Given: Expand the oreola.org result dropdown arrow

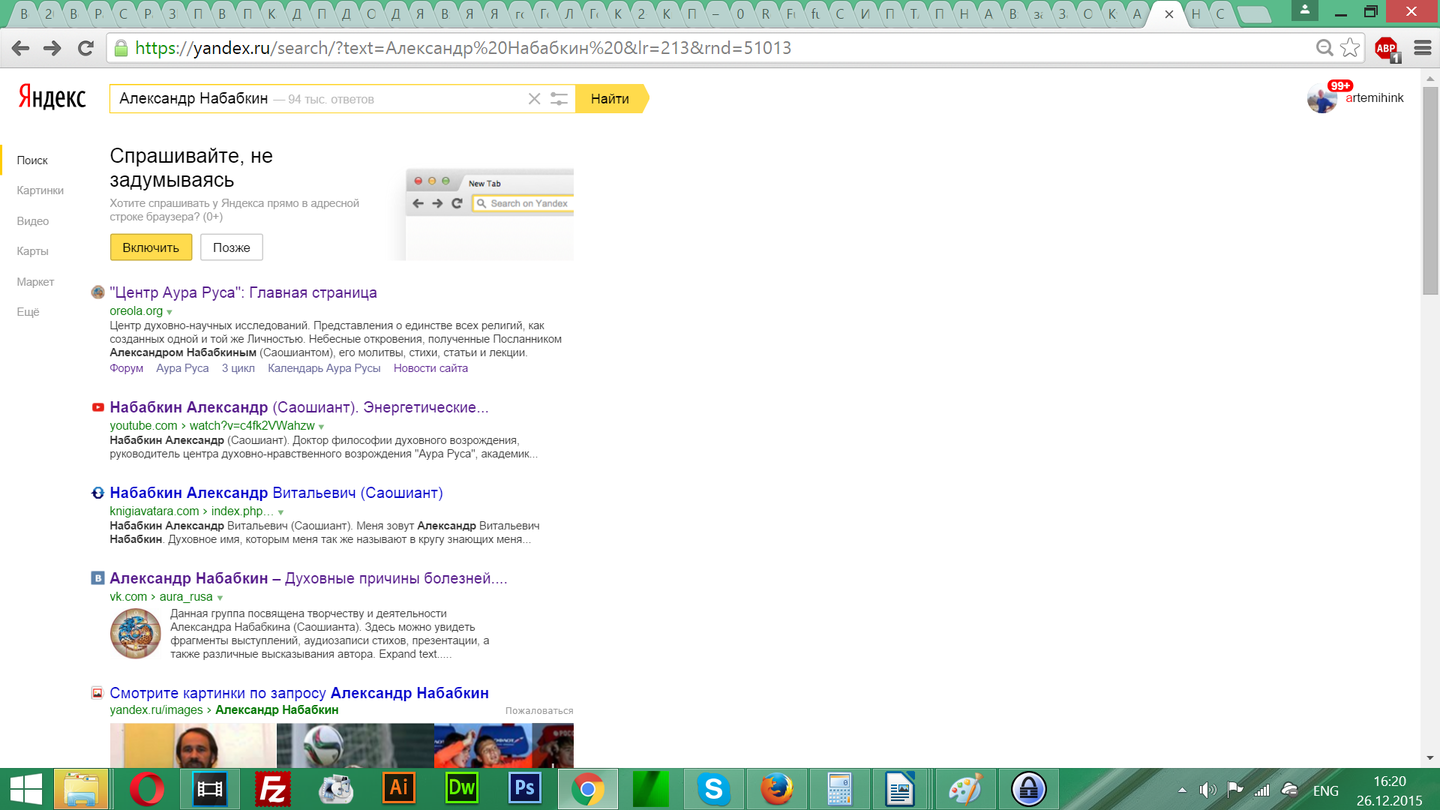Looking at the screenshot, I should pos(170,312).
